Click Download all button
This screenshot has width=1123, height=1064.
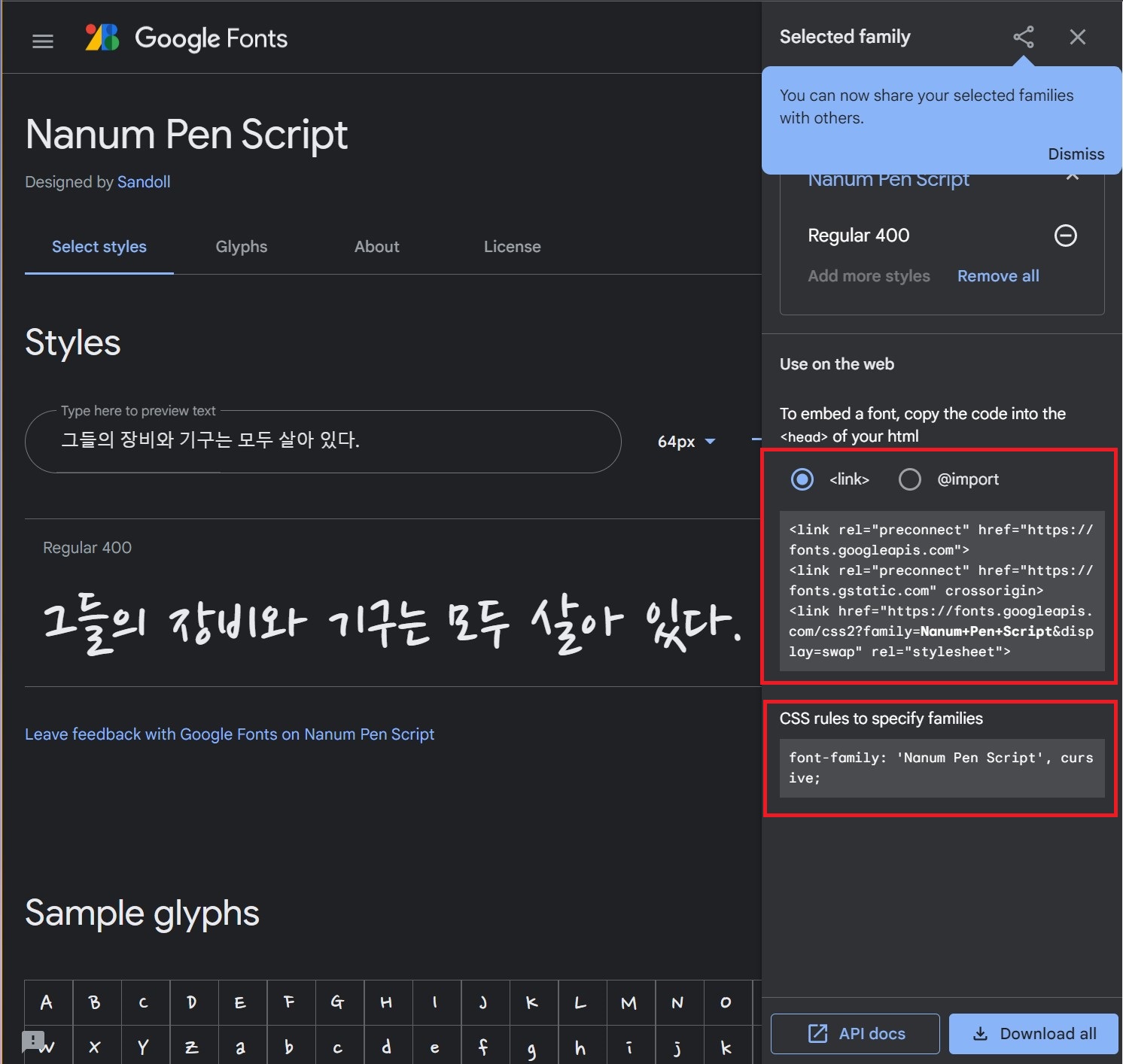pos(1033,1034)
